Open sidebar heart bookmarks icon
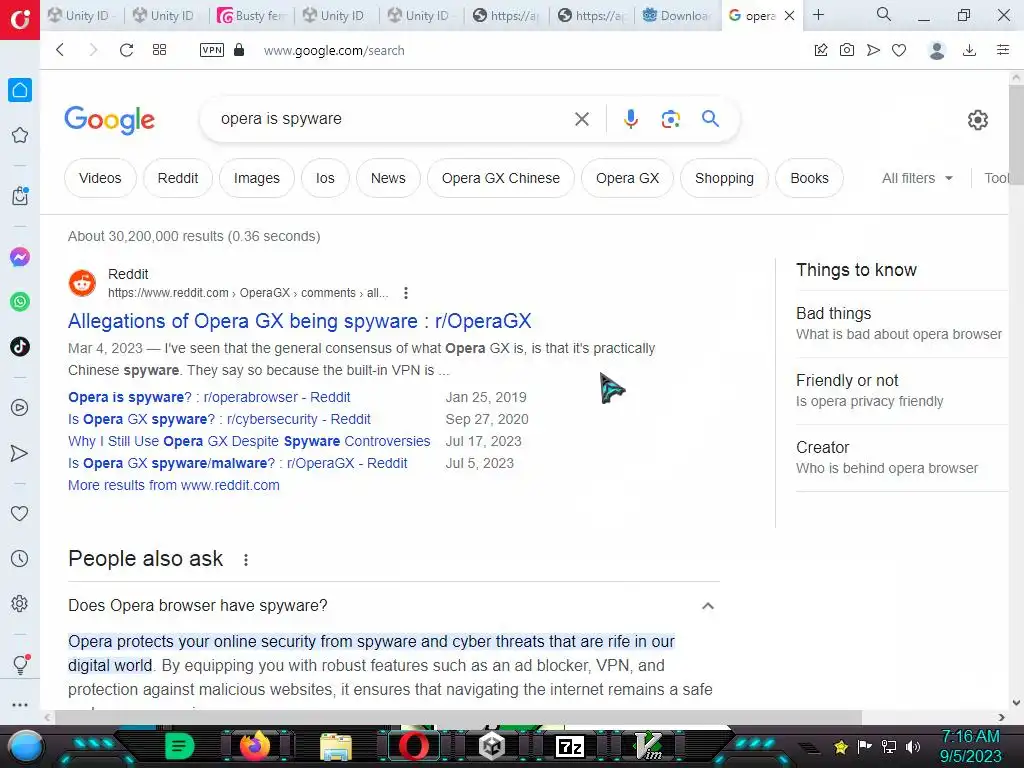The image size is (1024, 768). point(20,513)
